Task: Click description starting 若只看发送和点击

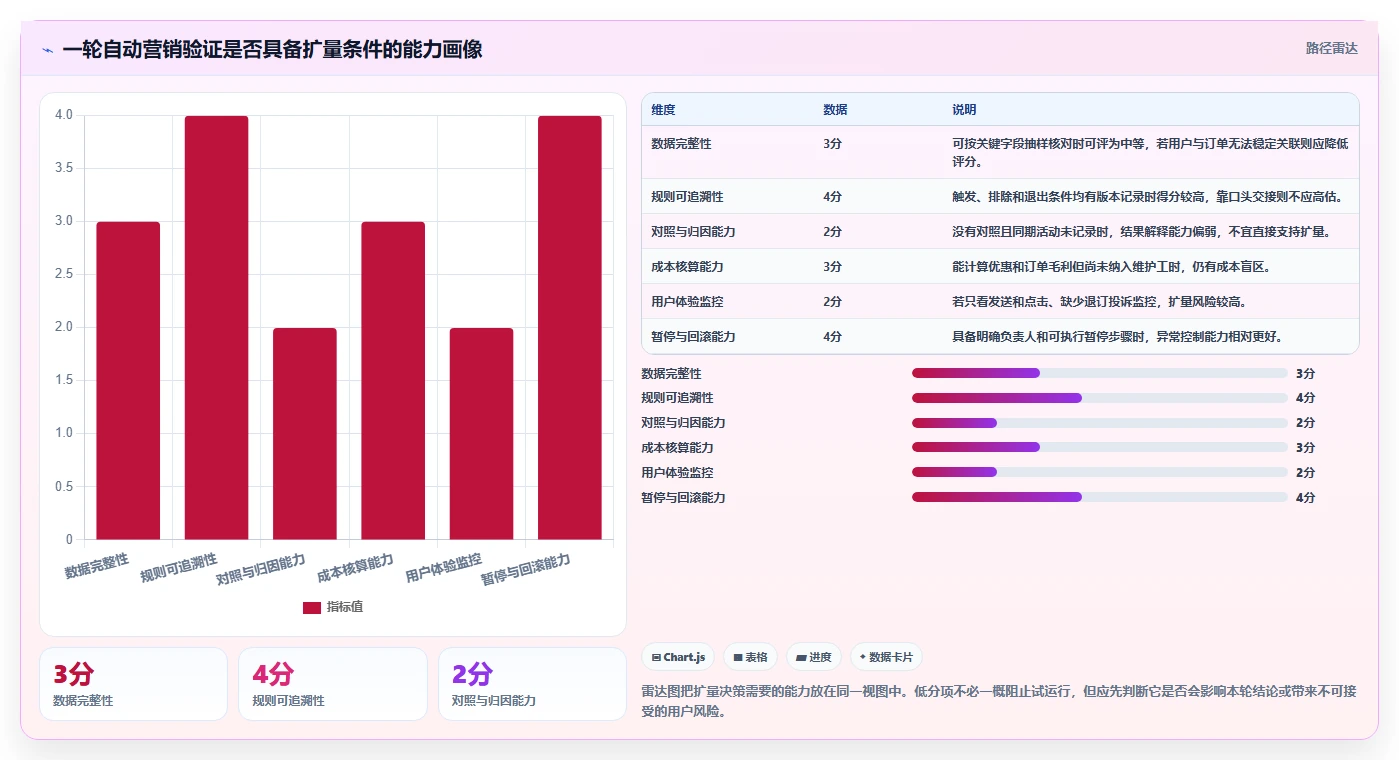Action: tap(1099, 302)
